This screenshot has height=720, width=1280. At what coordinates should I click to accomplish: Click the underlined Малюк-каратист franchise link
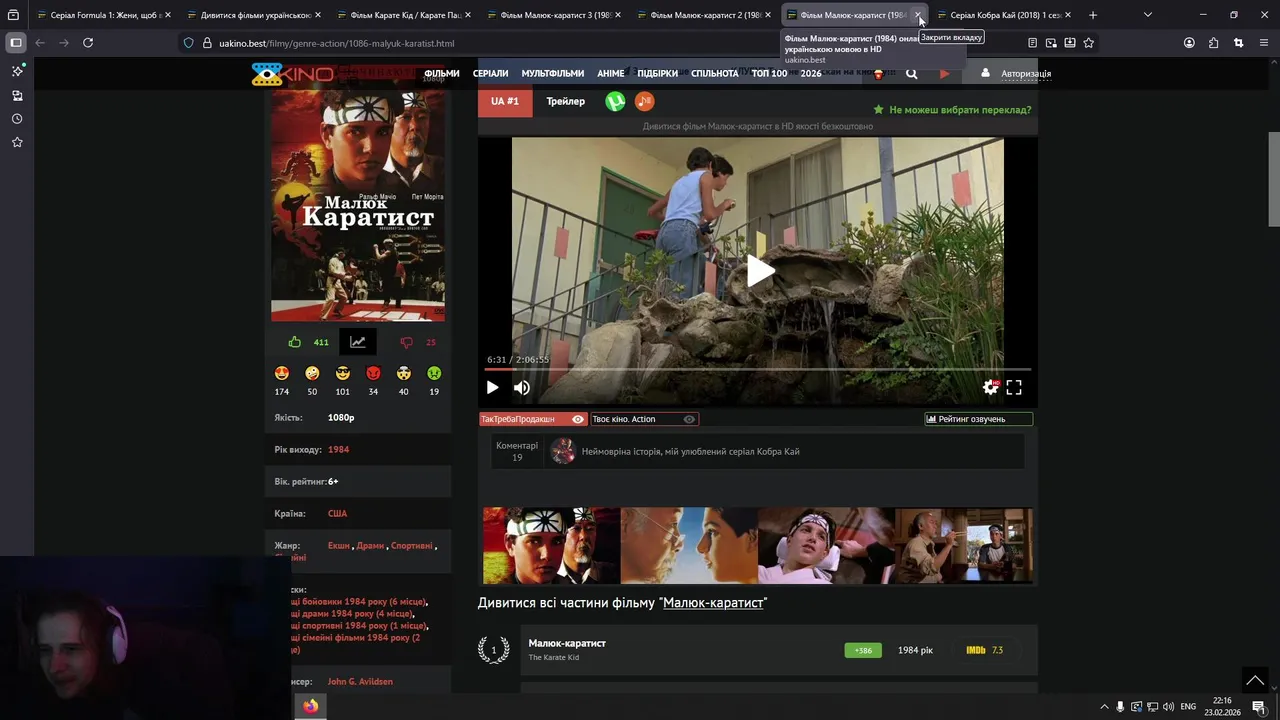click(713, 603)
